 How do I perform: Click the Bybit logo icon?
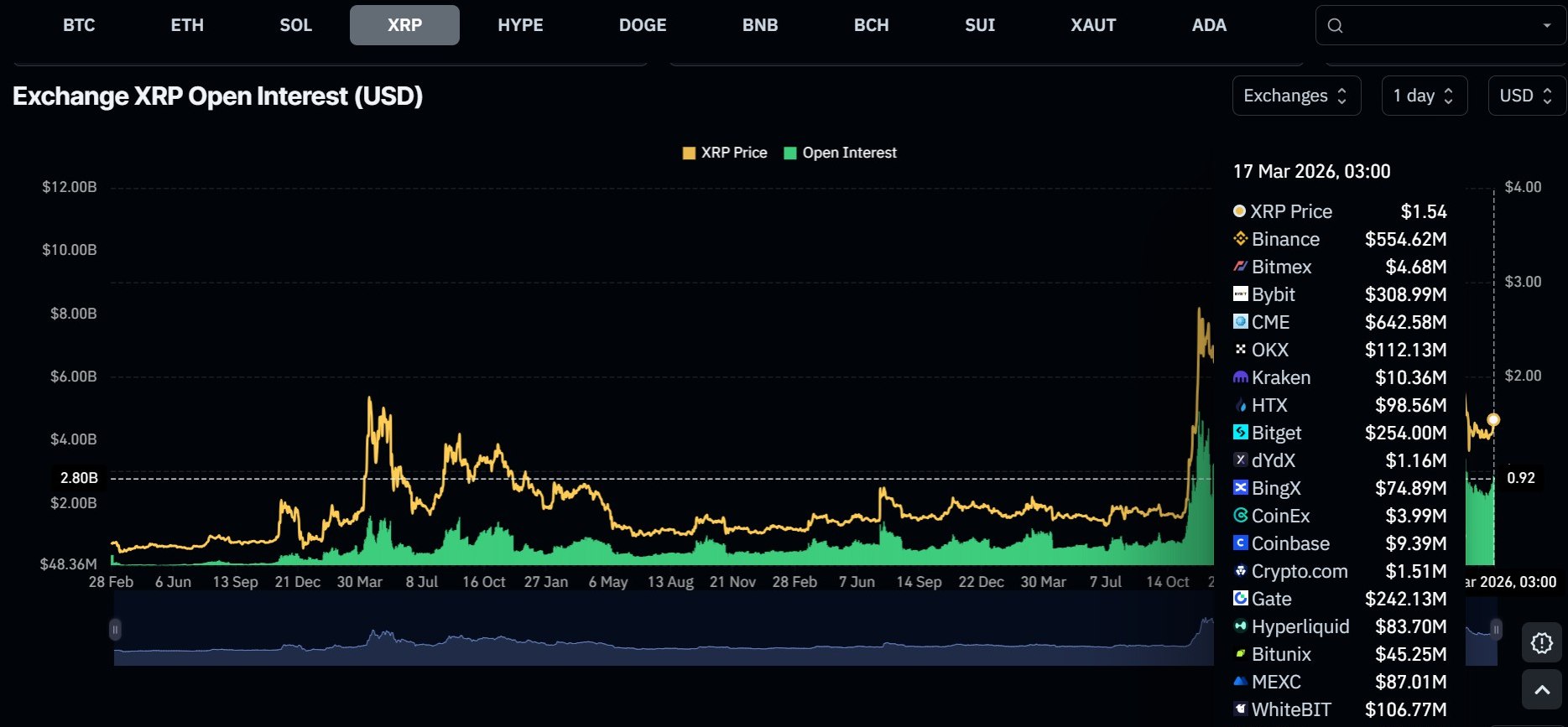pyautogui.click(x=1240, y=294)
